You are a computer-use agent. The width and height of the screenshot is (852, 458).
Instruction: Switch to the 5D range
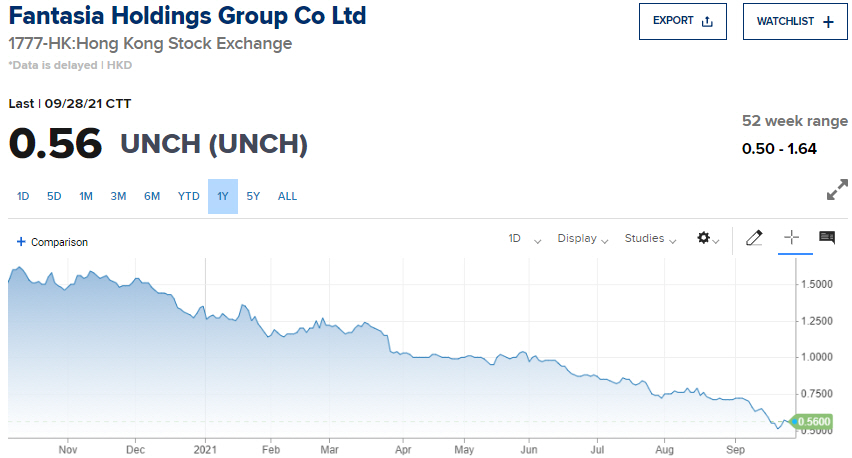[54, 196]
